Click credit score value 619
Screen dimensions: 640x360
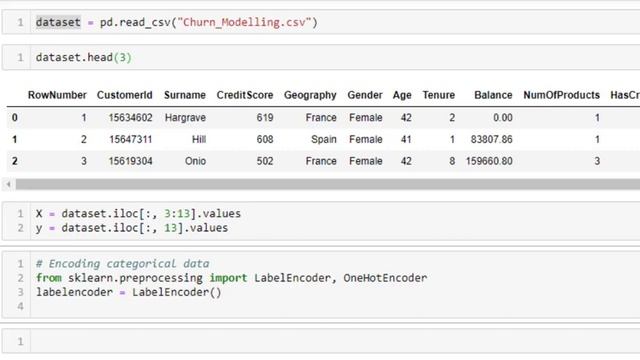coord(265,118)
